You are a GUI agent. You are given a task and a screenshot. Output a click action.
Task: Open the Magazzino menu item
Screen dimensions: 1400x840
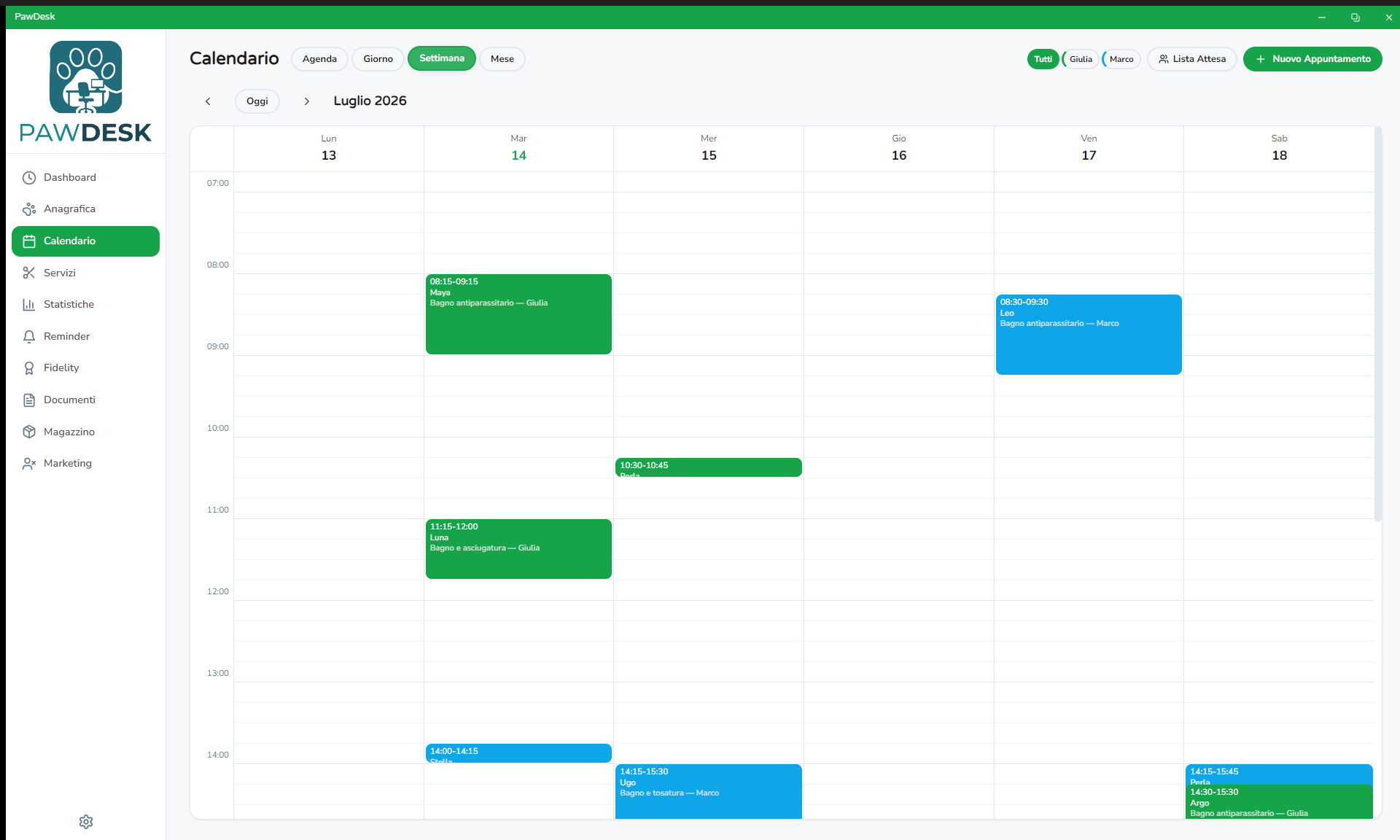click(86, 432)
